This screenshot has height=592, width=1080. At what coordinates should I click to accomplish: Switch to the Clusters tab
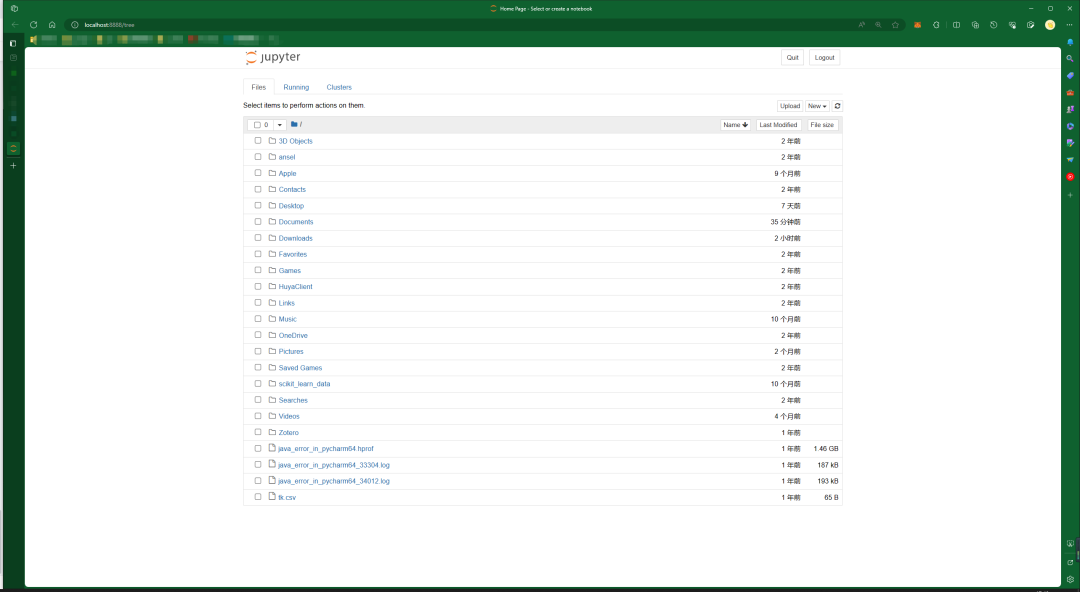339,87
